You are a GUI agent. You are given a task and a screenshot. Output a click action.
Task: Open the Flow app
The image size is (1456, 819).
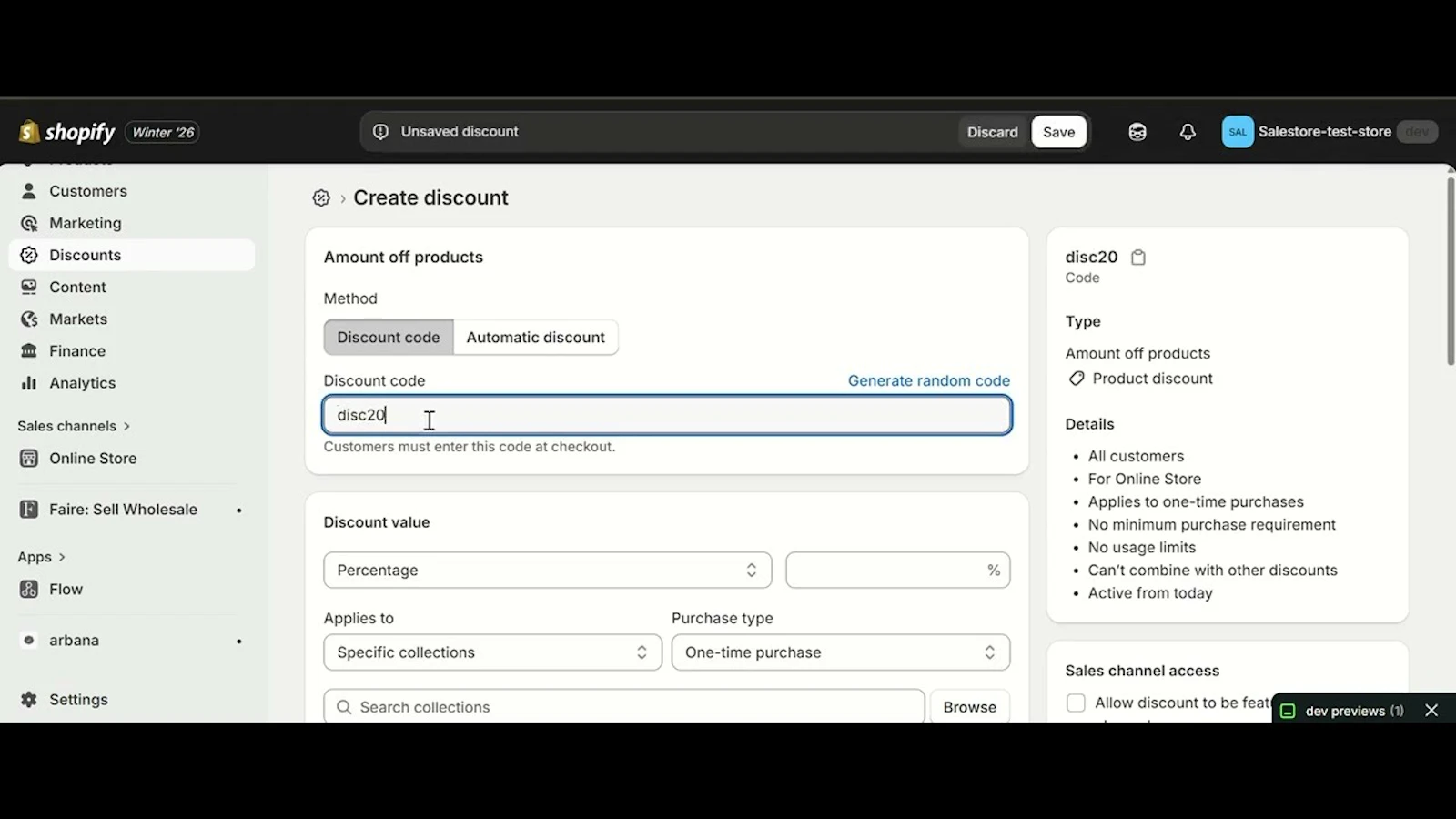click(x=132, y=590)
